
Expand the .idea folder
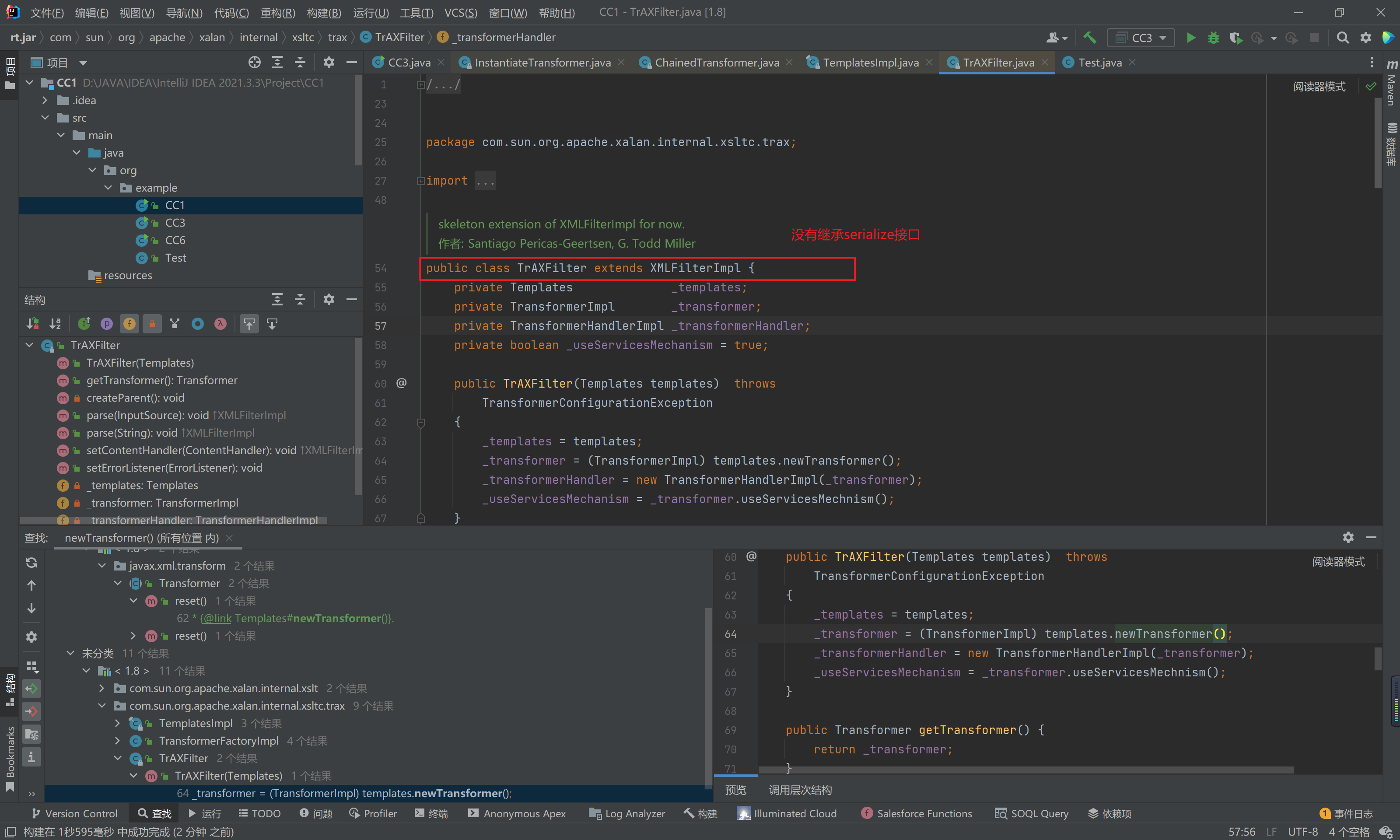[45, 100]
